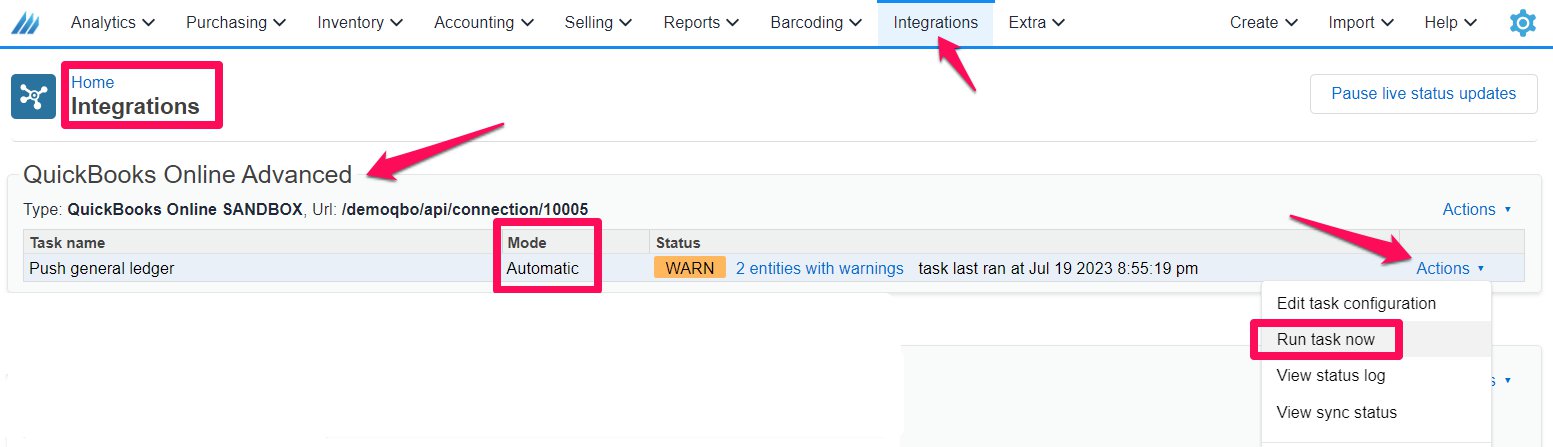Screen dimensions: 1553x447
Task: Click the Task name column header
Action: [67, 242]
